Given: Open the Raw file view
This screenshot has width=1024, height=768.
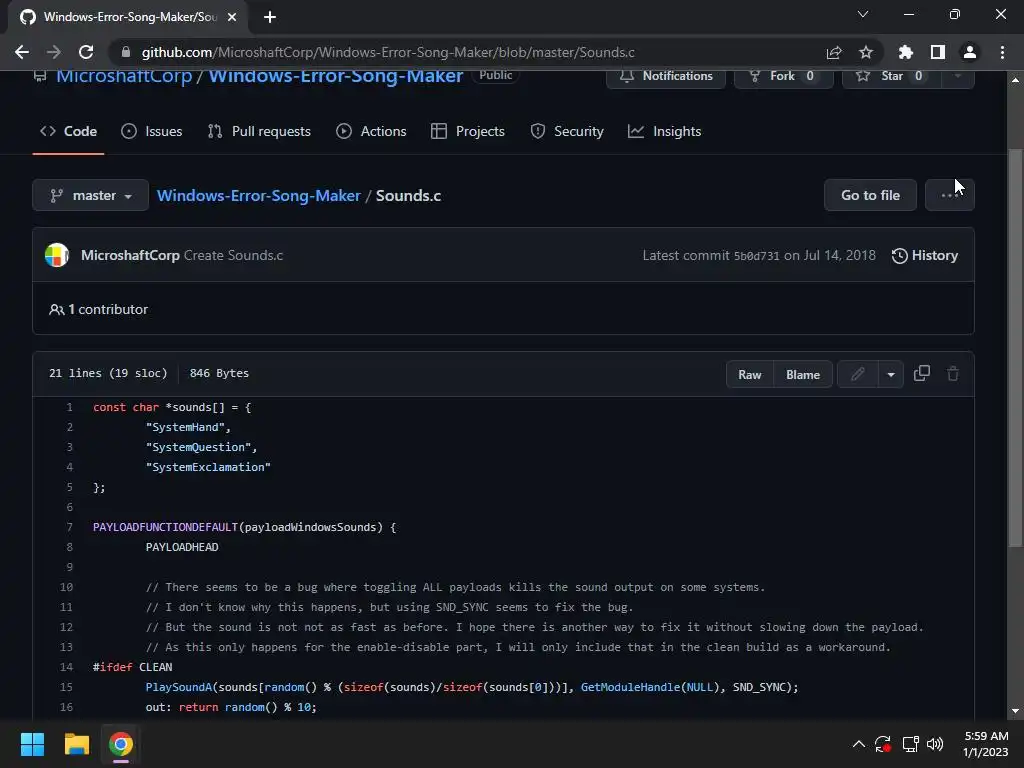Looking at the screenshot, I should (x=750, y=375).
